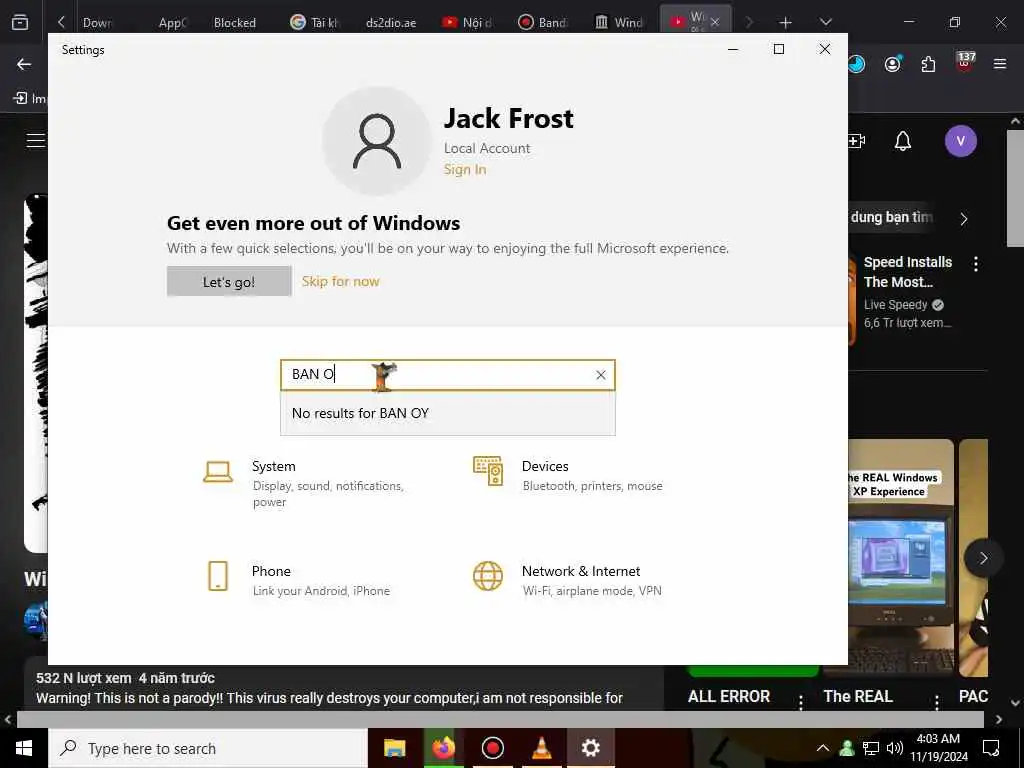
Task: Switch to the Band browser tab
Action: point(543,23)
